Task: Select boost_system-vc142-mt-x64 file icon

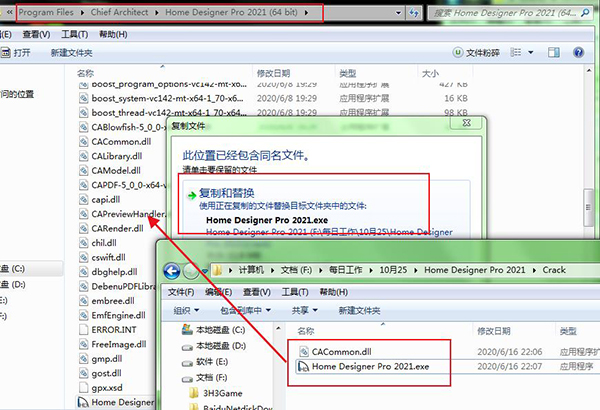Action: tap(83, 98)
